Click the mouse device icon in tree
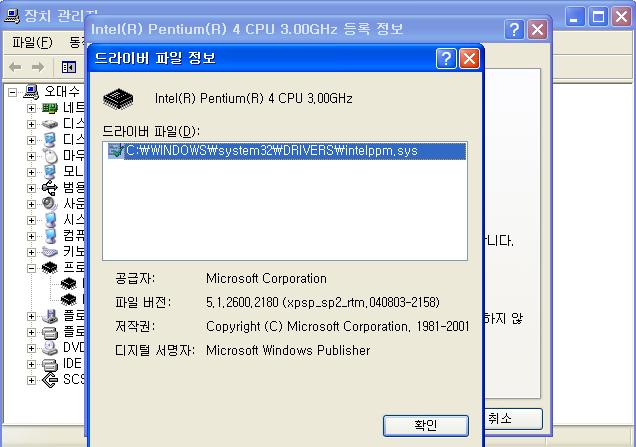 (50, 156)
